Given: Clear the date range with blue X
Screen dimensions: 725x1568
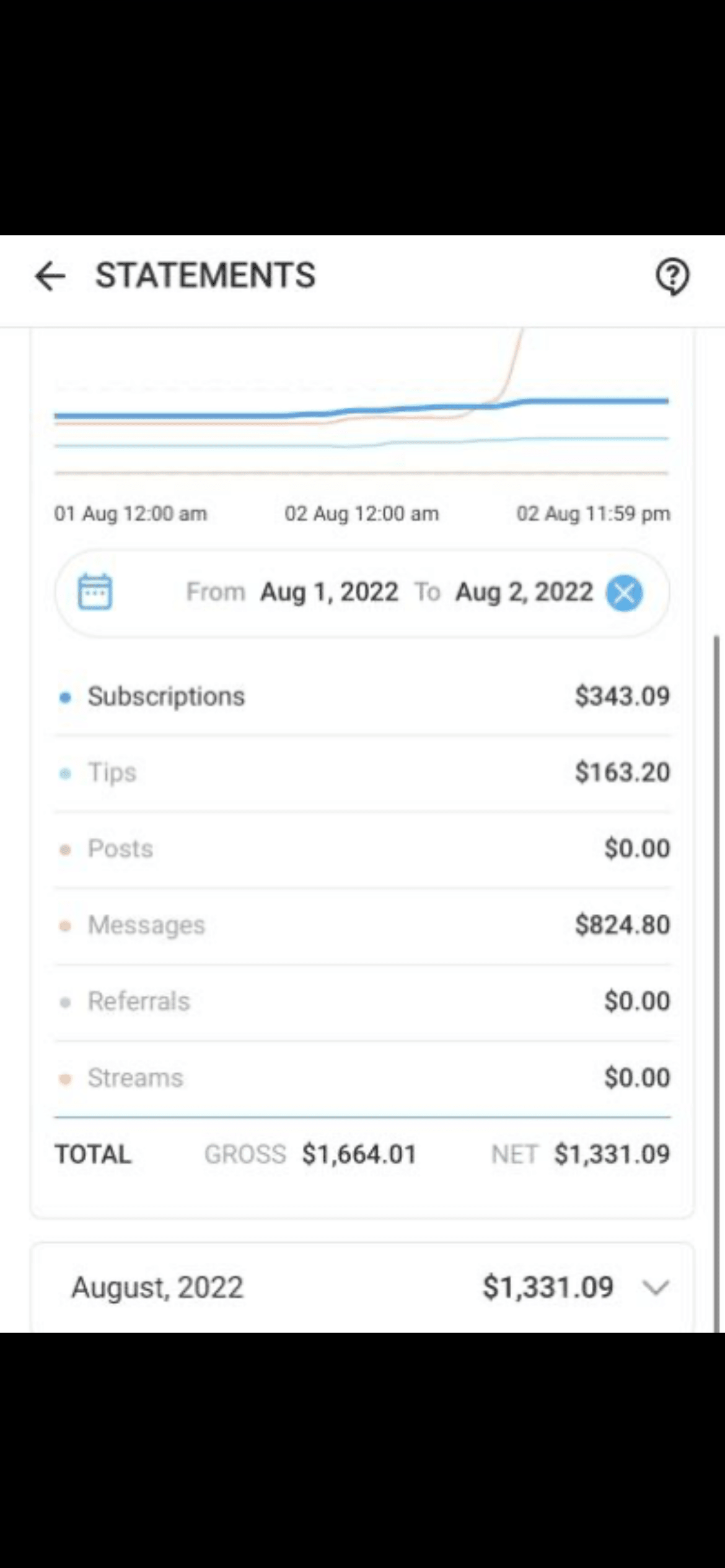Looking at the screenshot, I should tap(624, 593).
